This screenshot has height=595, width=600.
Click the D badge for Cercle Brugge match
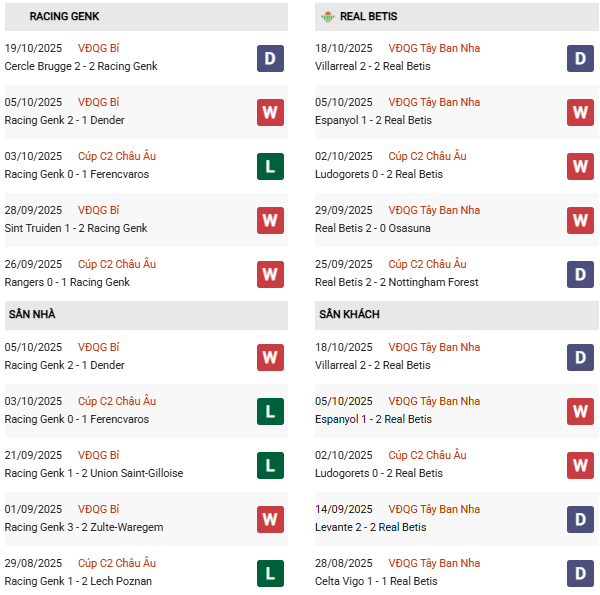pyautogui.click(x=270, y=58)
